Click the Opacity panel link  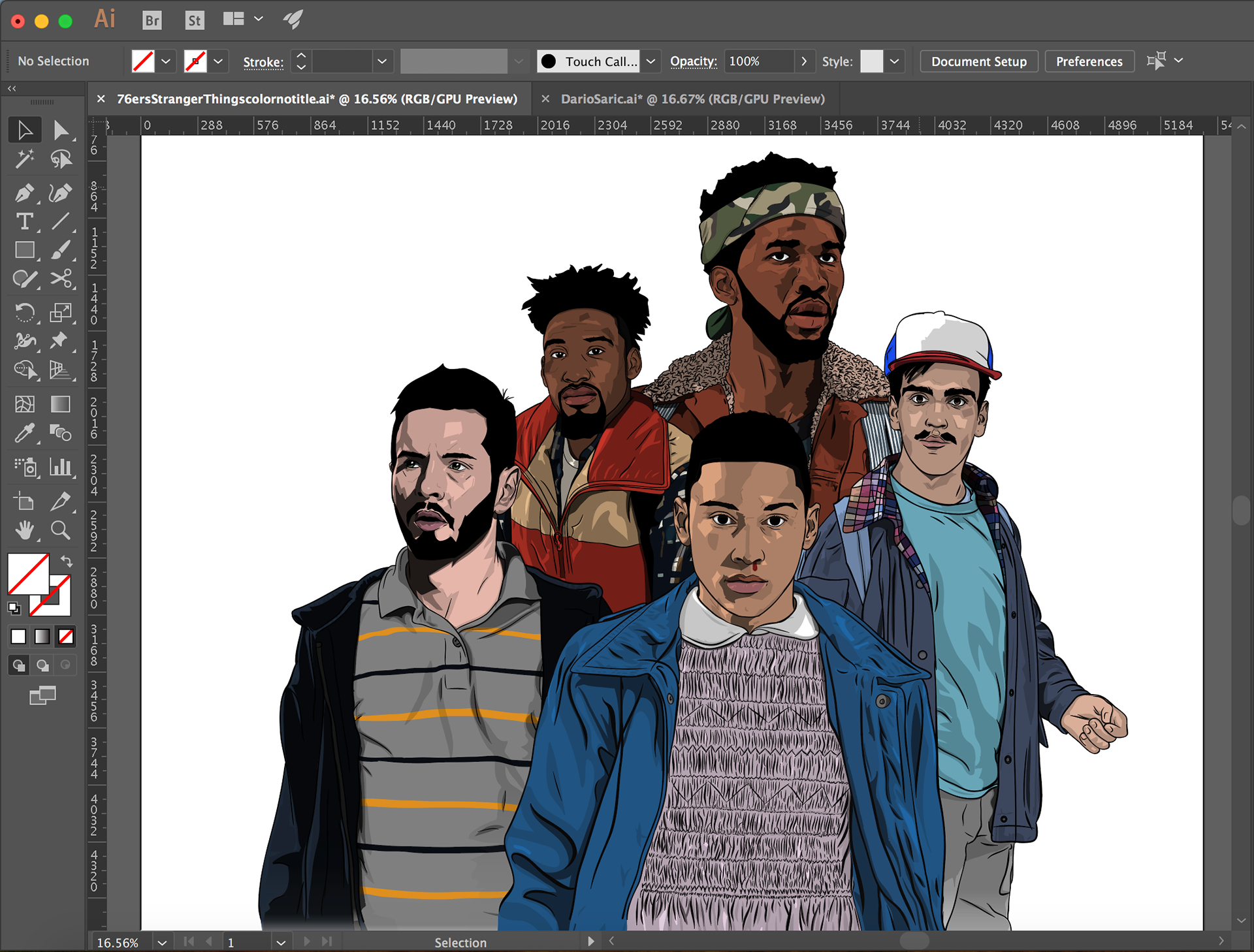(693, 61)
